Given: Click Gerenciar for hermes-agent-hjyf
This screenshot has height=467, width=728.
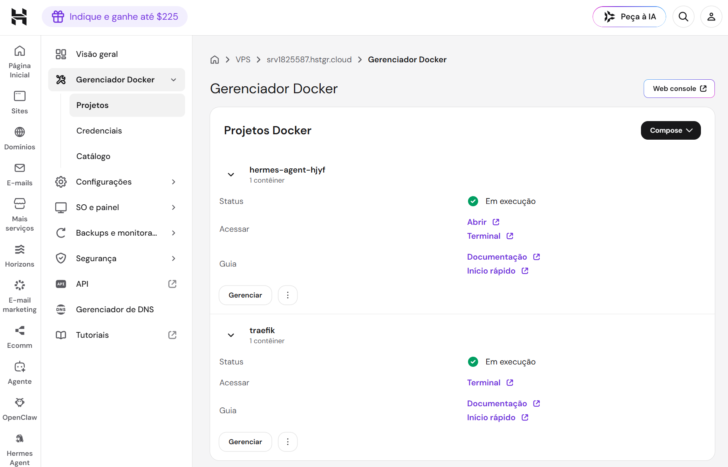Looking at the screenshot, I should coord(245,295).
